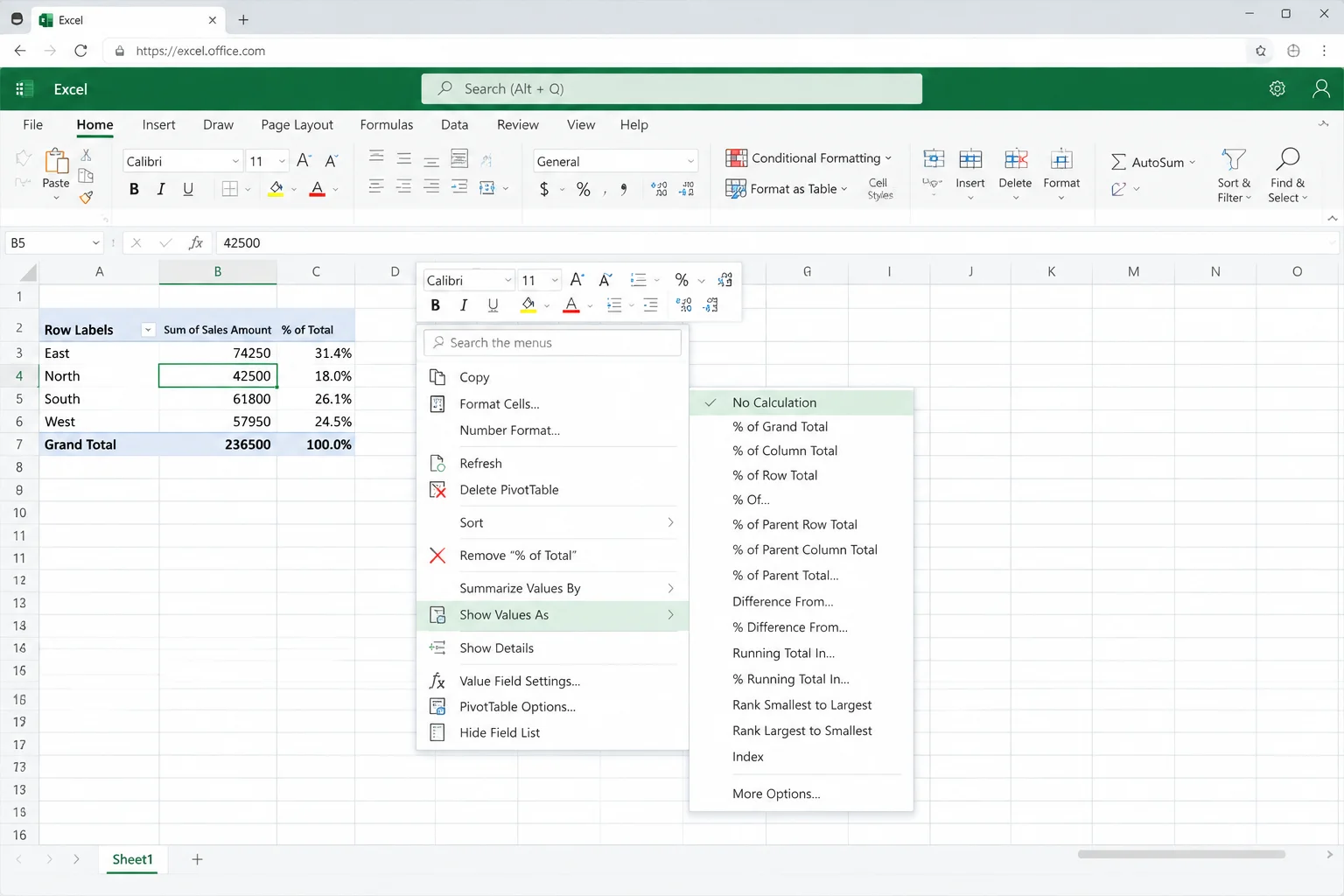Click the Borders icon in ribbon
This screenshot has height=896, width=1344.
pos(229,189)
